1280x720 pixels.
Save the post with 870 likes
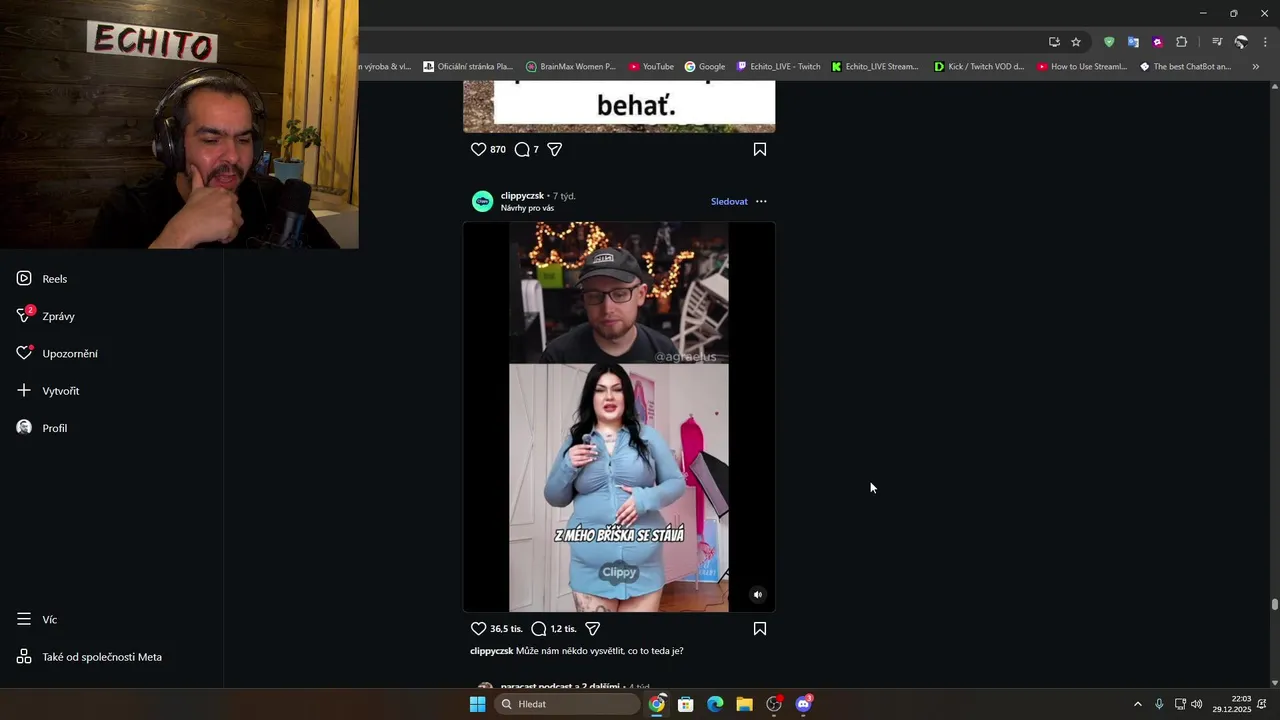tap(760, 149)
